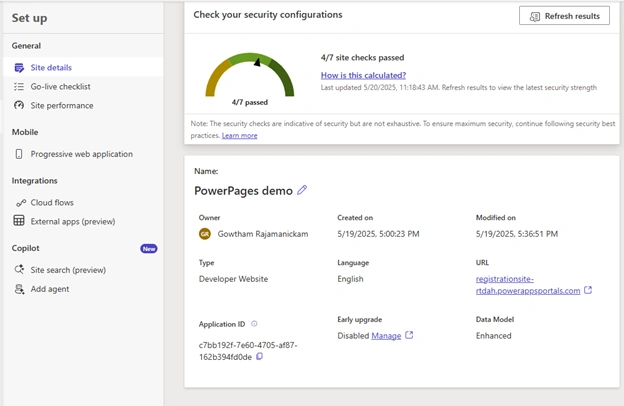Click the Site search magnifier icon
The image size is (624, 406).
click(x=19, y=269)
